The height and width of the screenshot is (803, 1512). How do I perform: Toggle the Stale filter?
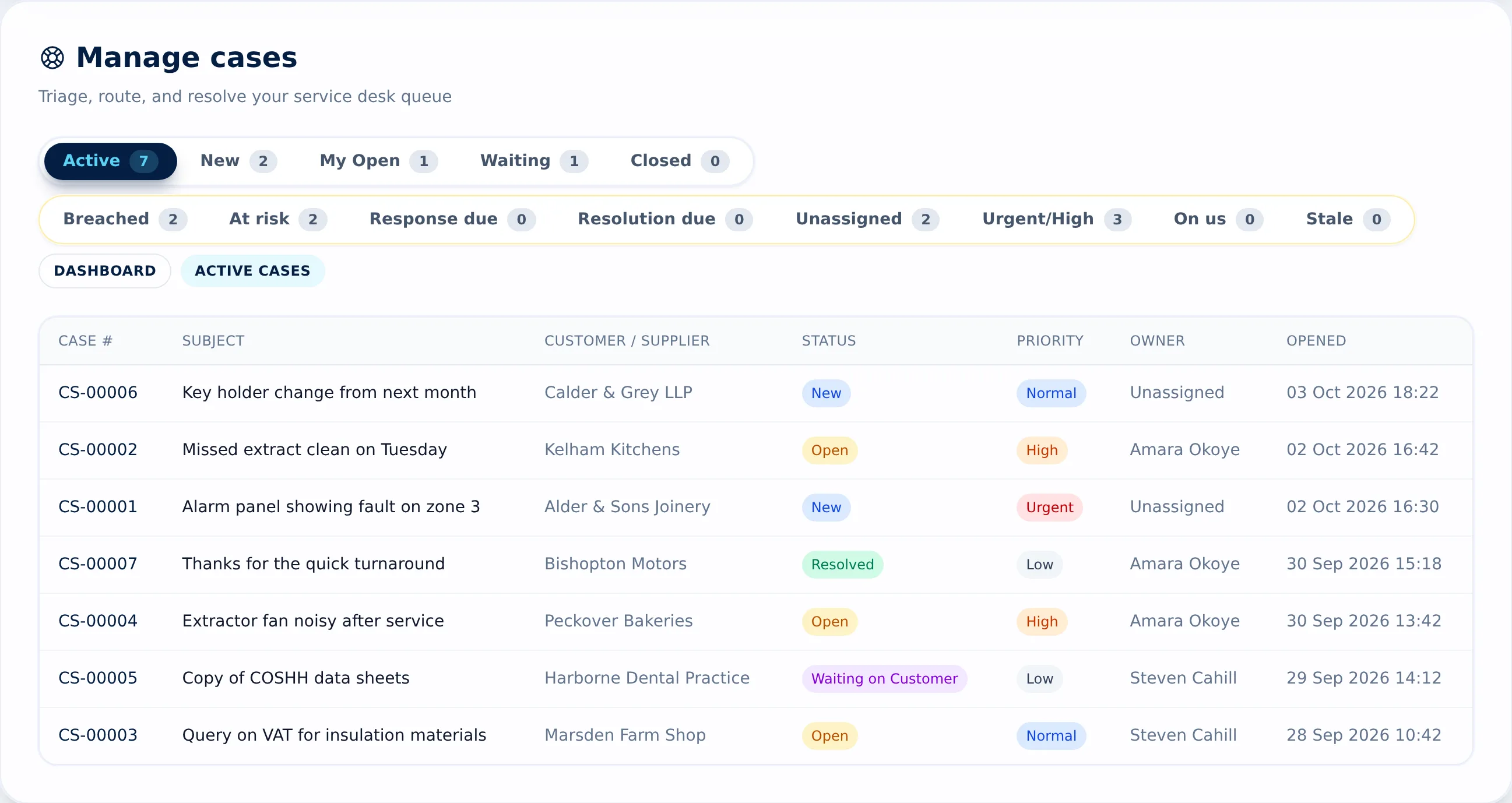pos(1348,219)
